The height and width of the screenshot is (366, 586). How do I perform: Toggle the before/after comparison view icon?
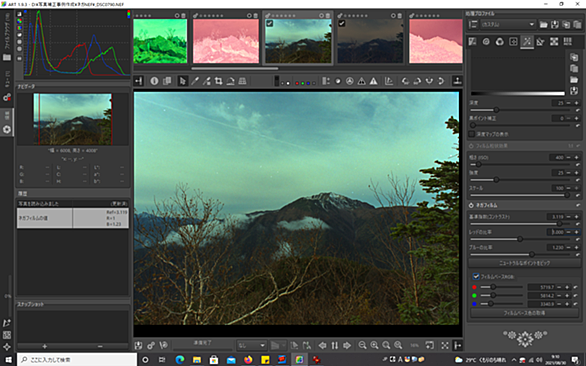coord(167,81)
